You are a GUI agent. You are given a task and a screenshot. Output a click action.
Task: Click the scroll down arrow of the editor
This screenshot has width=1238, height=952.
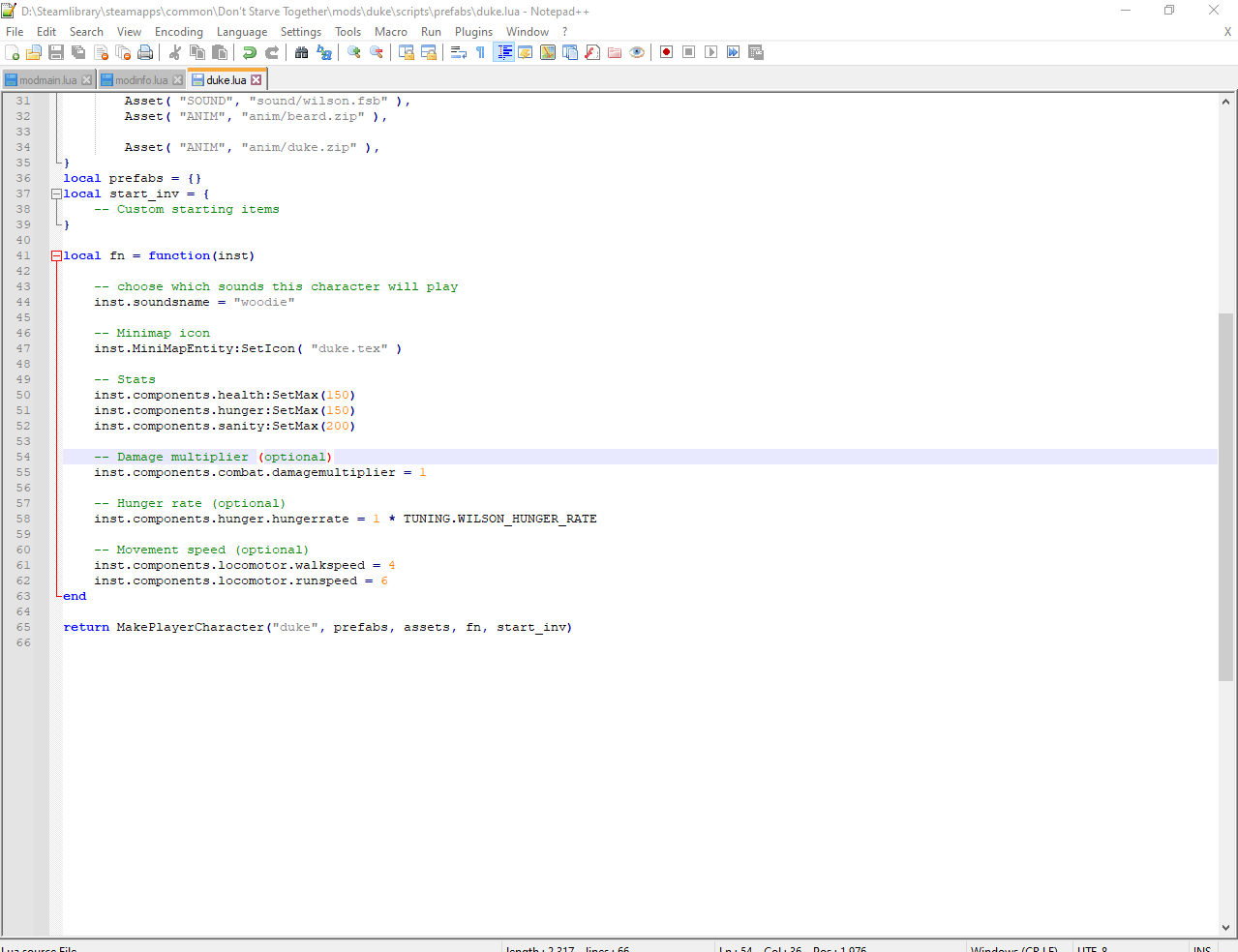1225,928
